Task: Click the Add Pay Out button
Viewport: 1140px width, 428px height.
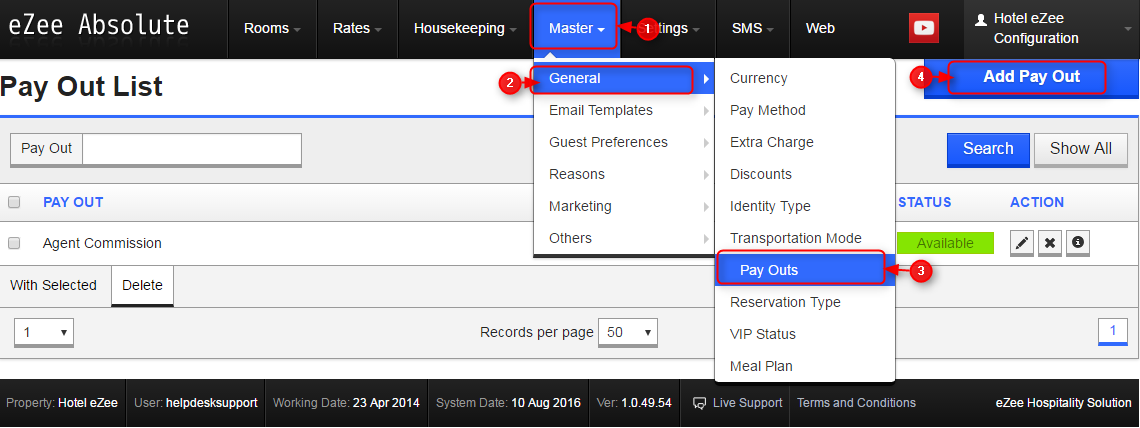Action: click(x=1032, y=77)
